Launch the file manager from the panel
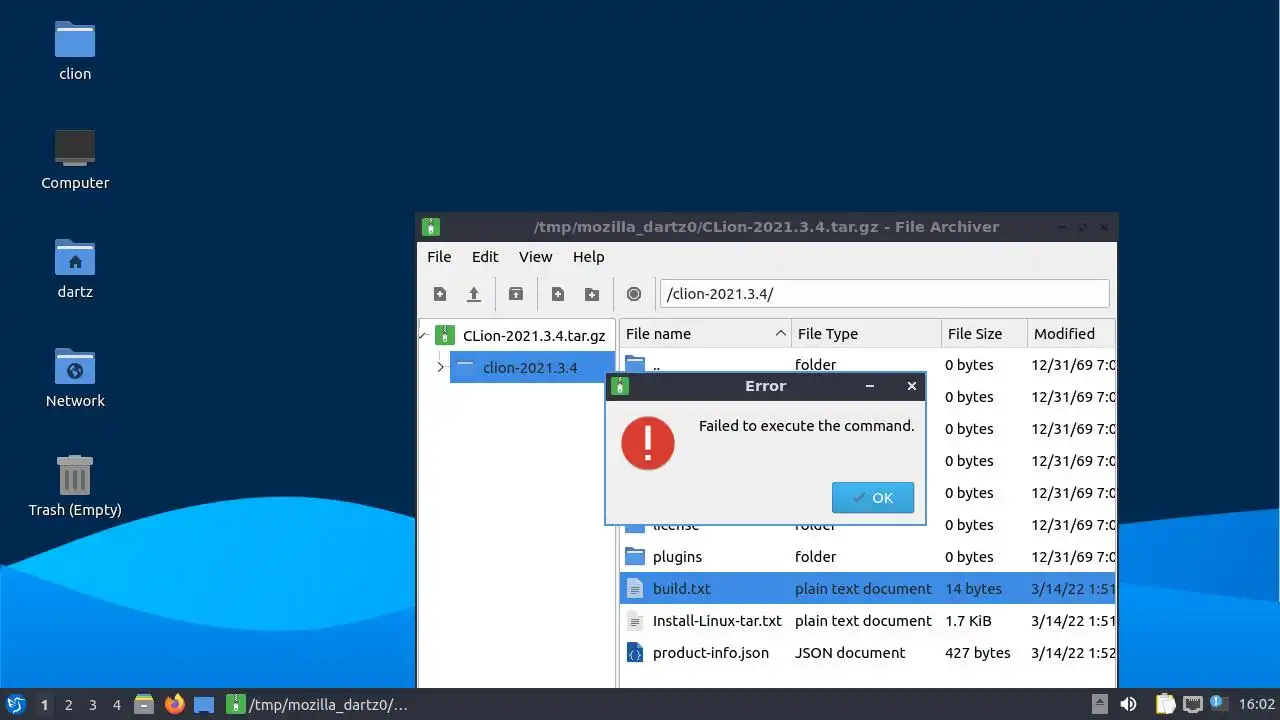Screen dimensions: 1280x720 pyautogui.click(x=144, y=705)
